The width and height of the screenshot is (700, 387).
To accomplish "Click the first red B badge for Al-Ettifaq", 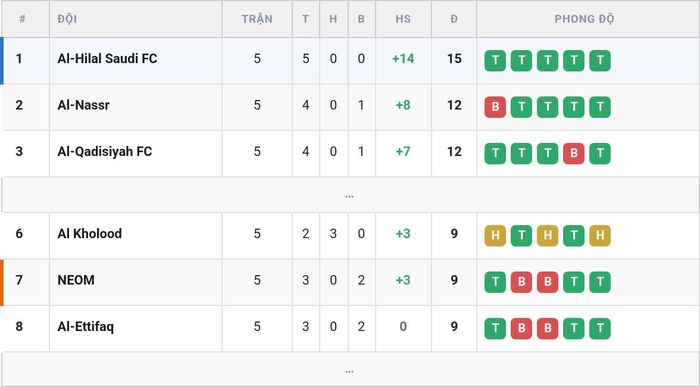I will click(x=521, y=328).
